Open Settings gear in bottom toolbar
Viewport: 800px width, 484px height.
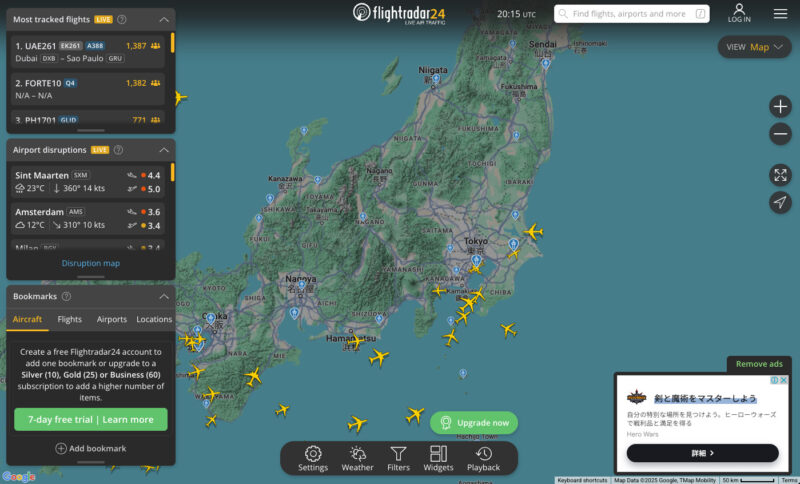coord(313,458)
